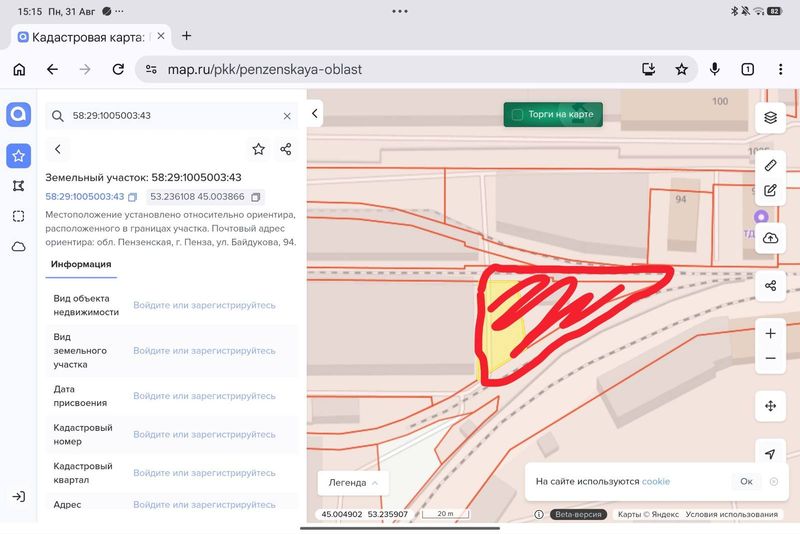Clear the search field text
The height and width of the screenshot is (534, 800).
[x=287, y=116]
